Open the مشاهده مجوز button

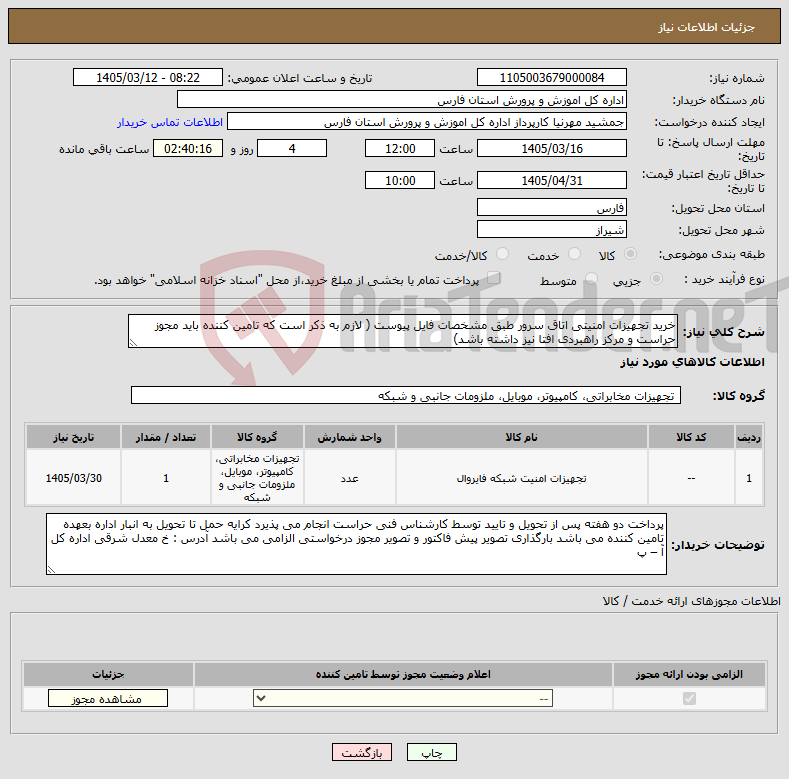pos(108,698)
